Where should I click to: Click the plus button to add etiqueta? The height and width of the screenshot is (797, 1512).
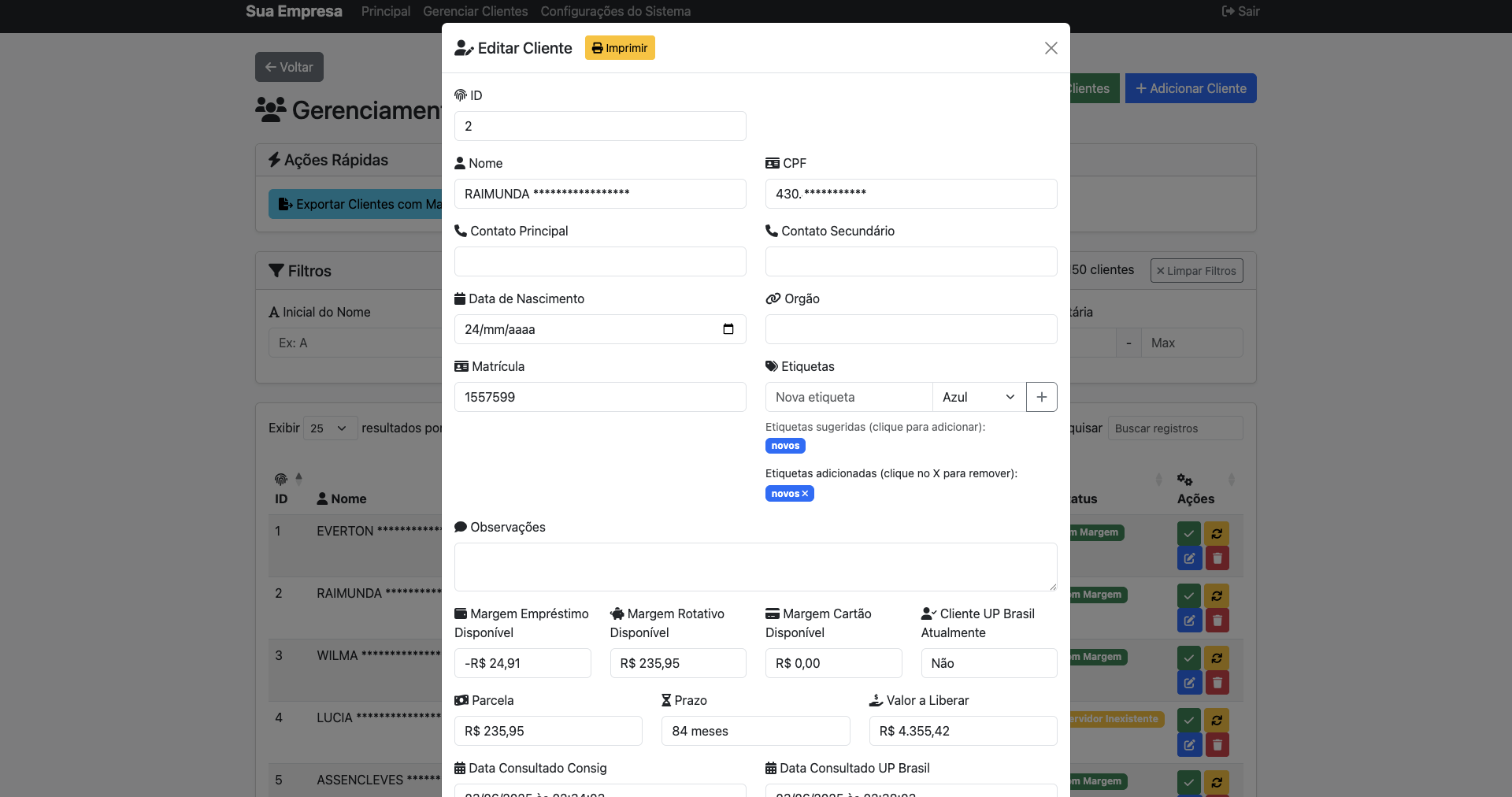pyautogui.click(x=1041, y=397)
